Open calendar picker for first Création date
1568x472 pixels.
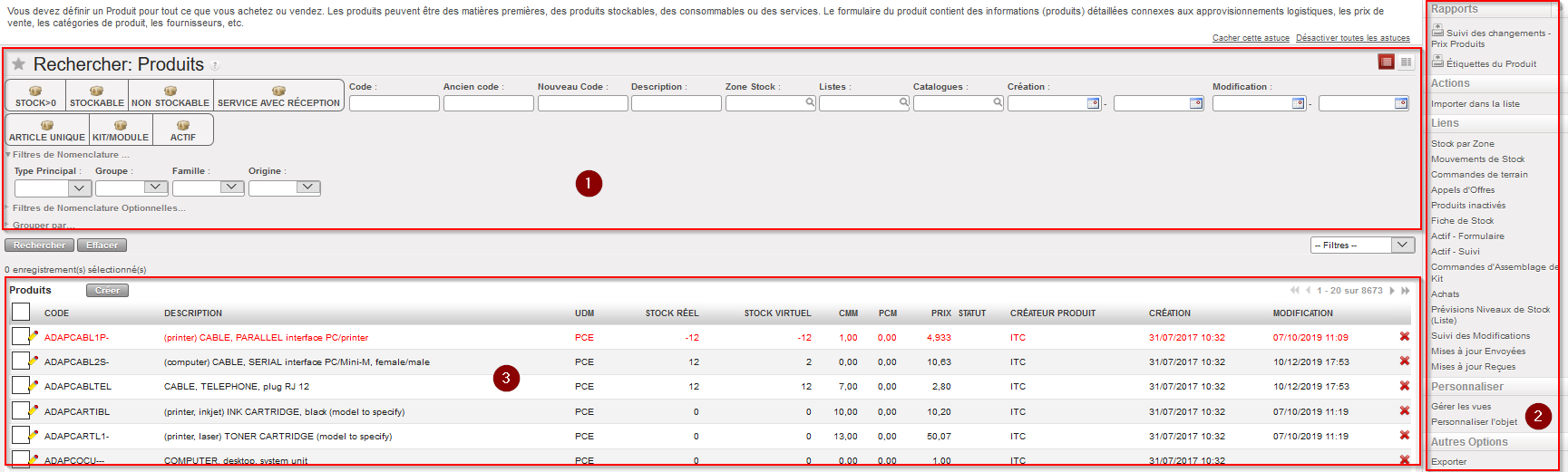(x=1093, y=103)
